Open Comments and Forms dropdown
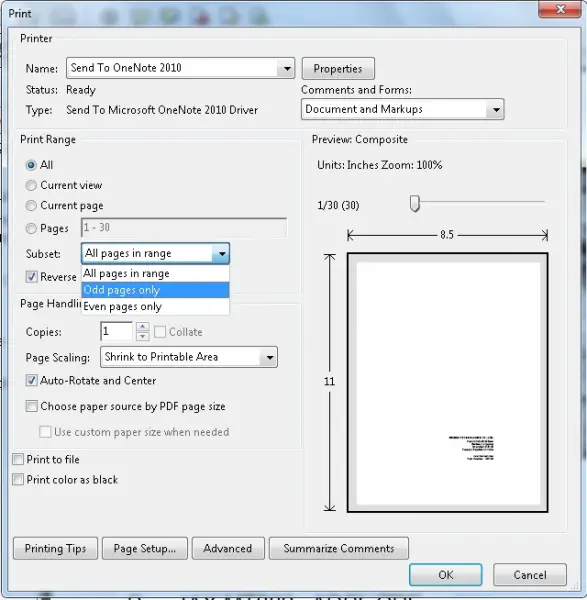587x600 pixels. [x=496, y=110]
